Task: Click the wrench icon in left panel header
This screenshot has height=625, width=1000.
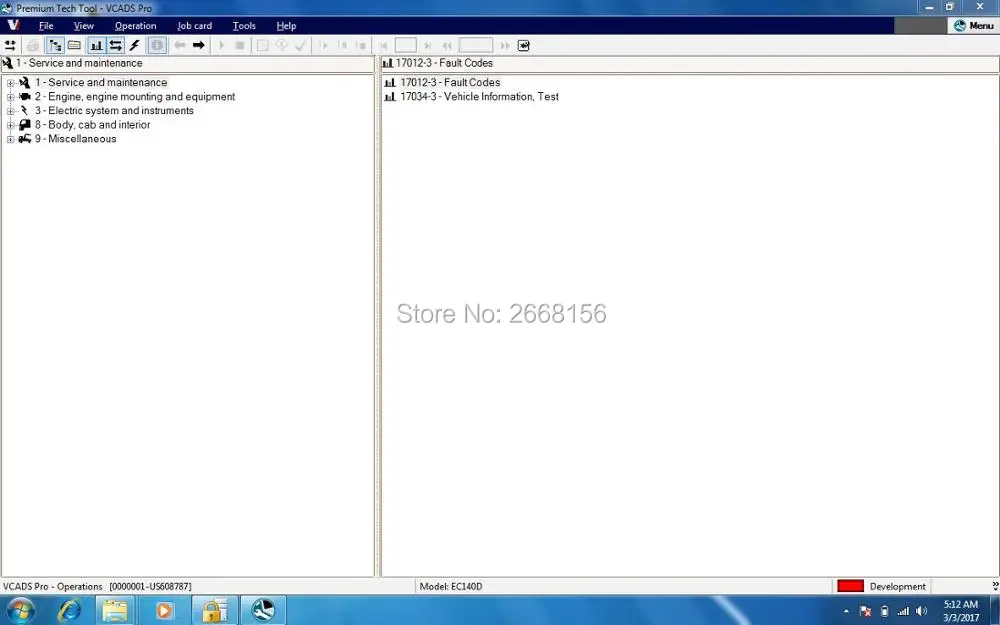Action: [x=7, y=63]
